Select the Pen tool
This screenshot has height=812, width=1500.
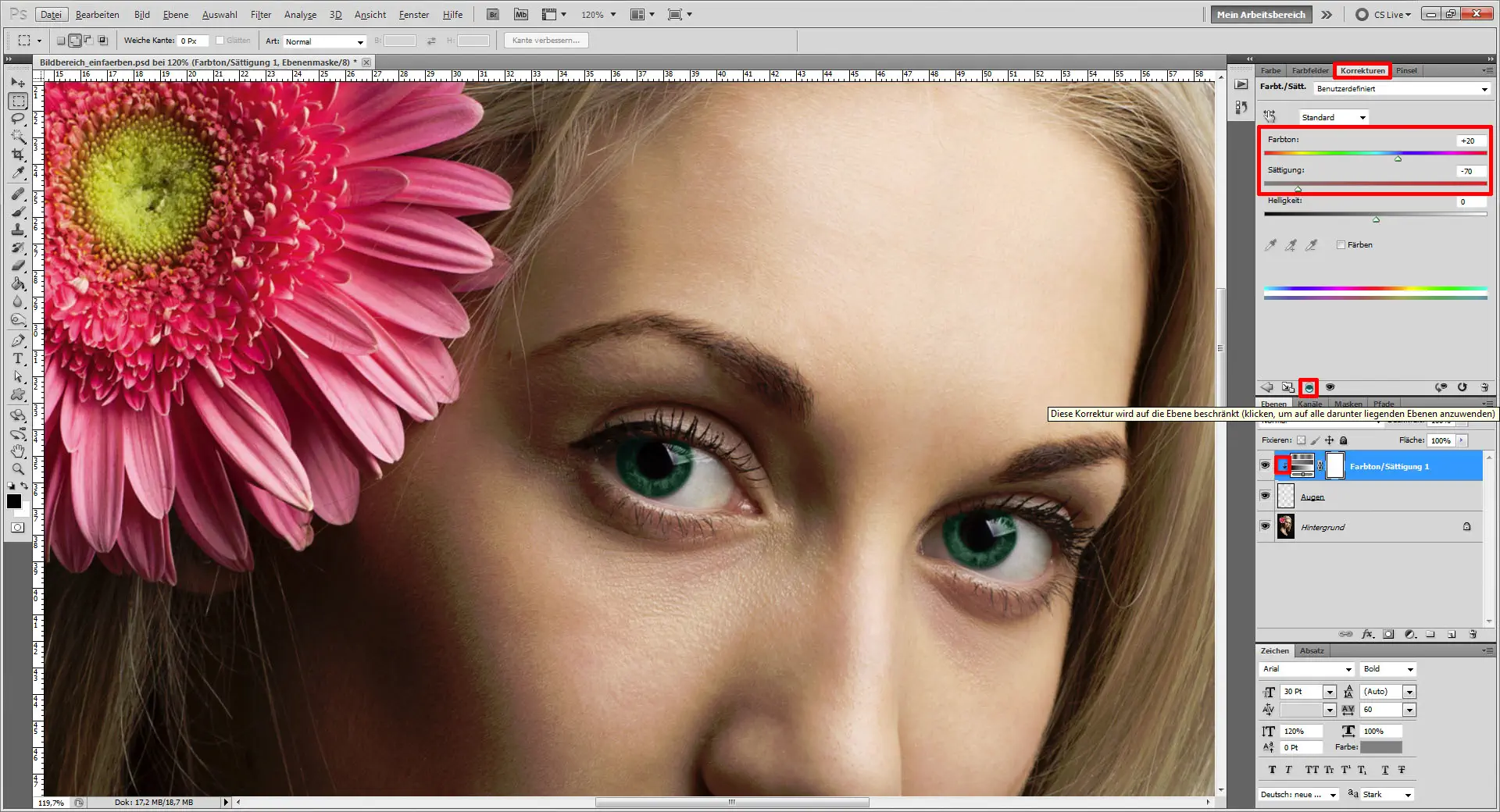coord(17,340)
